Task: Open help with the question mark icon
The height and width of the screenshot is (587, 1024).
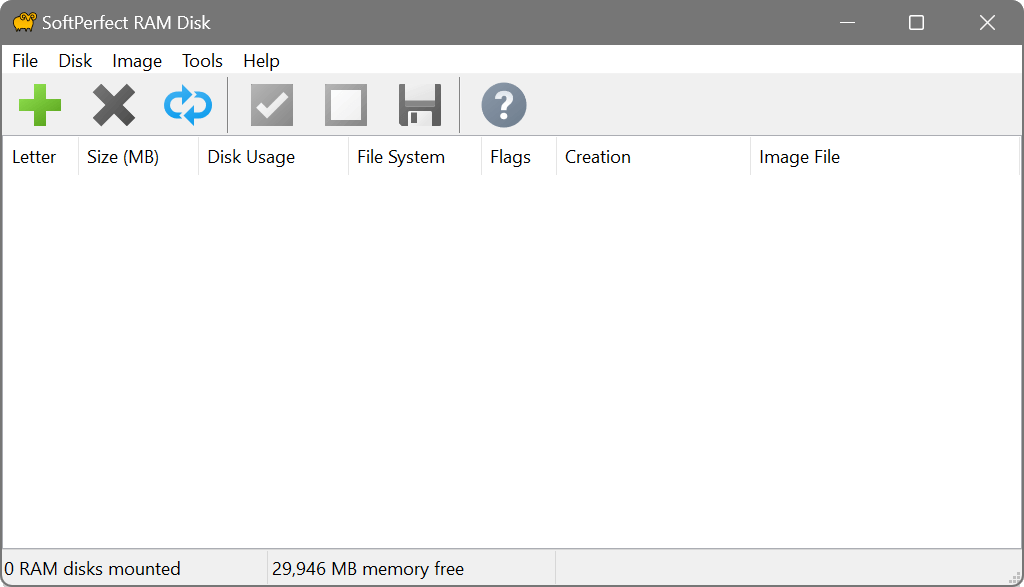Action: pyautogui.click(x=504, y=104)
